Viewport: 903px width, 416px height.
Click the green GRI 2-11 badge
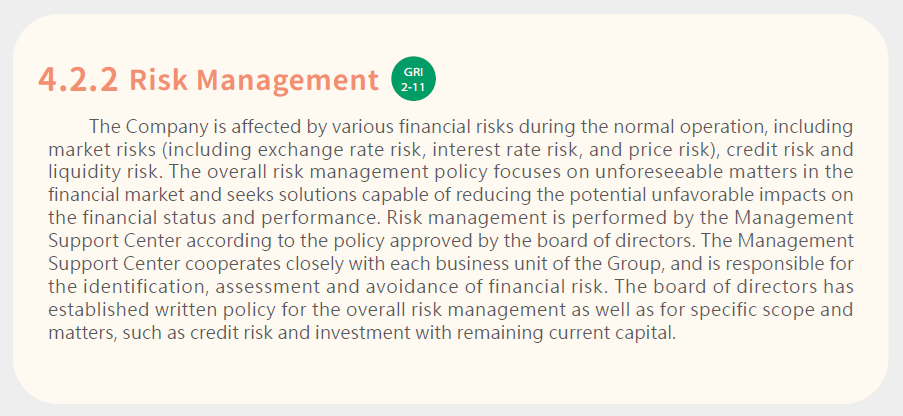[x=413, y=79]
